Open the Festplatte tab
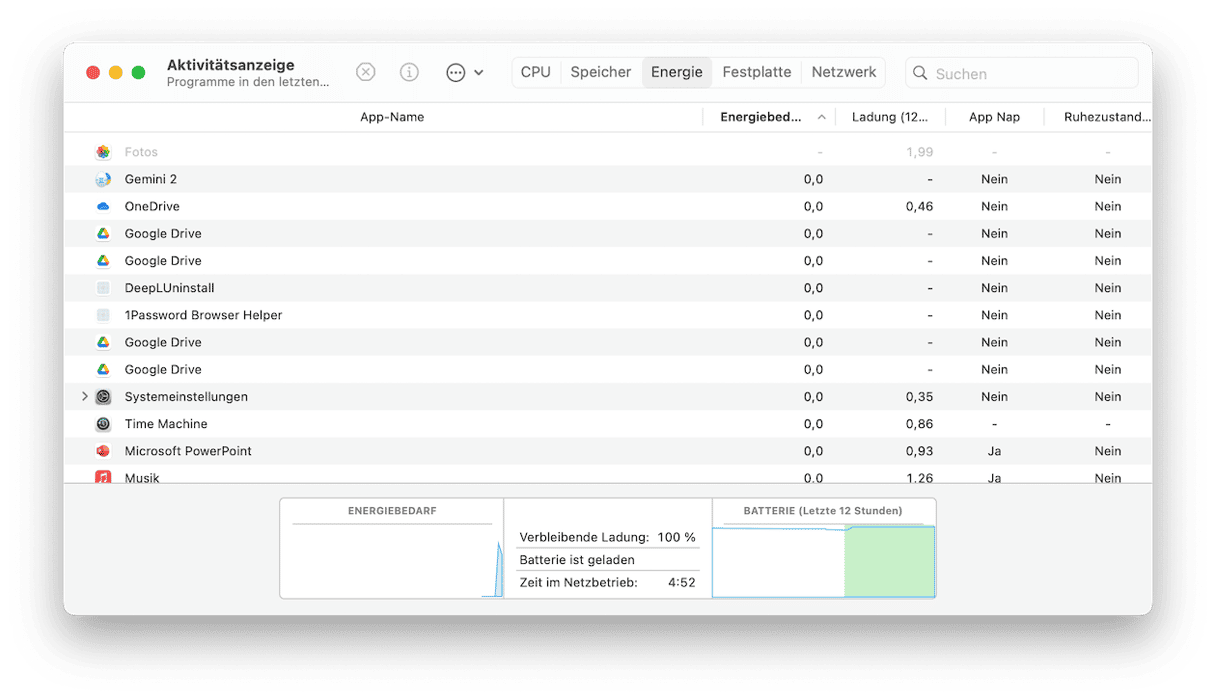 pyautogui.click(x=757, y=72)
